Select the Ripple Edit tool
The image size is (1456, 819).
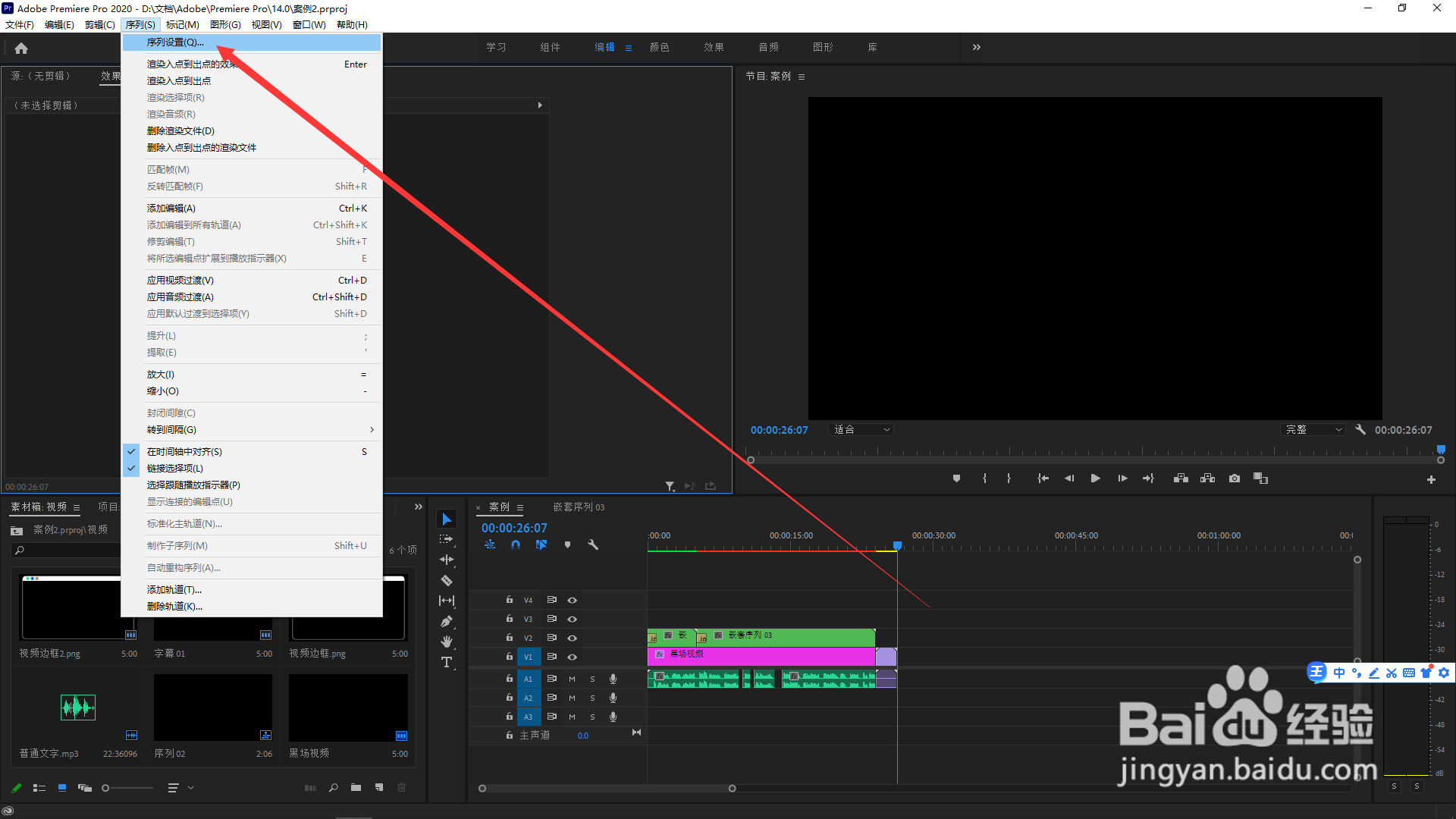tap(447, 560)
